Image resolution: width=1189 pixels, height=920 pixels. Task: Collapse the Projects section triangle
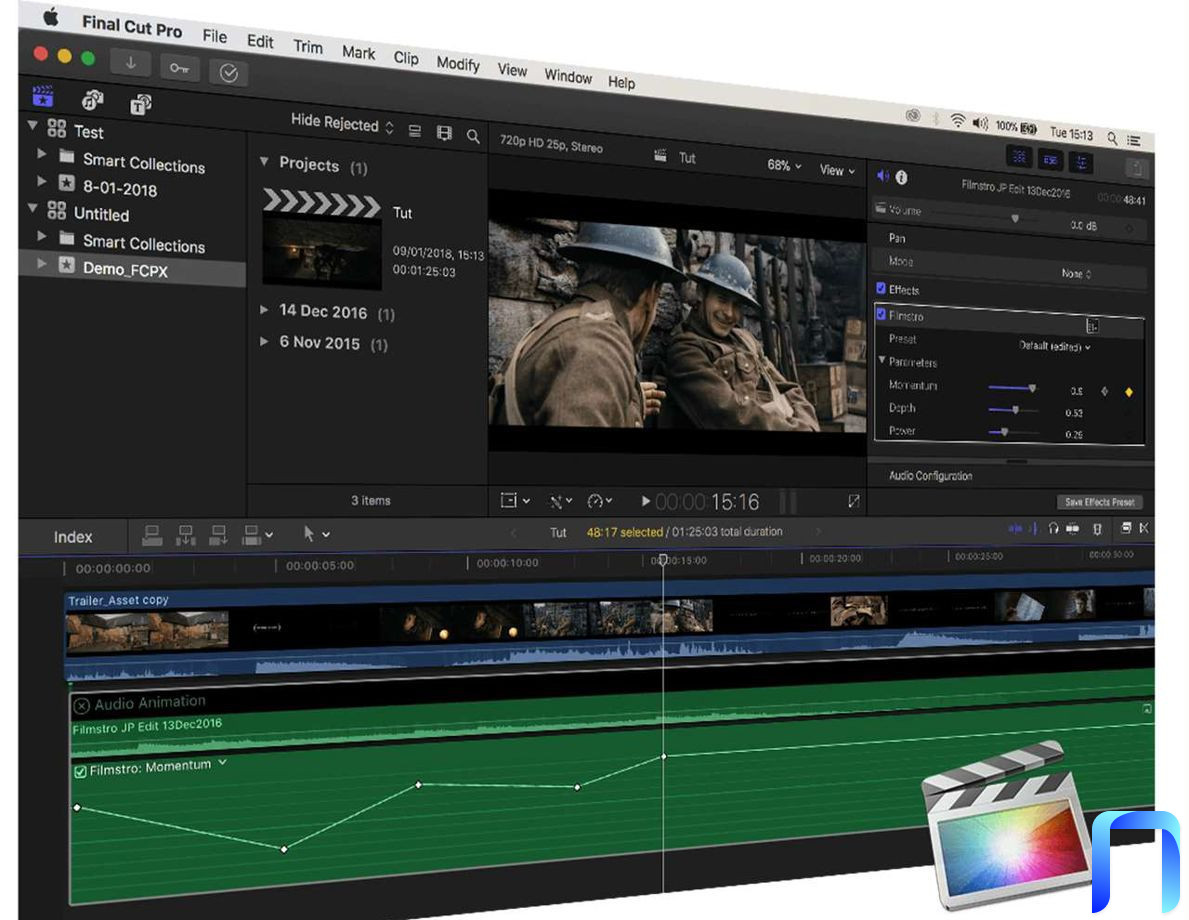point(264,161)
